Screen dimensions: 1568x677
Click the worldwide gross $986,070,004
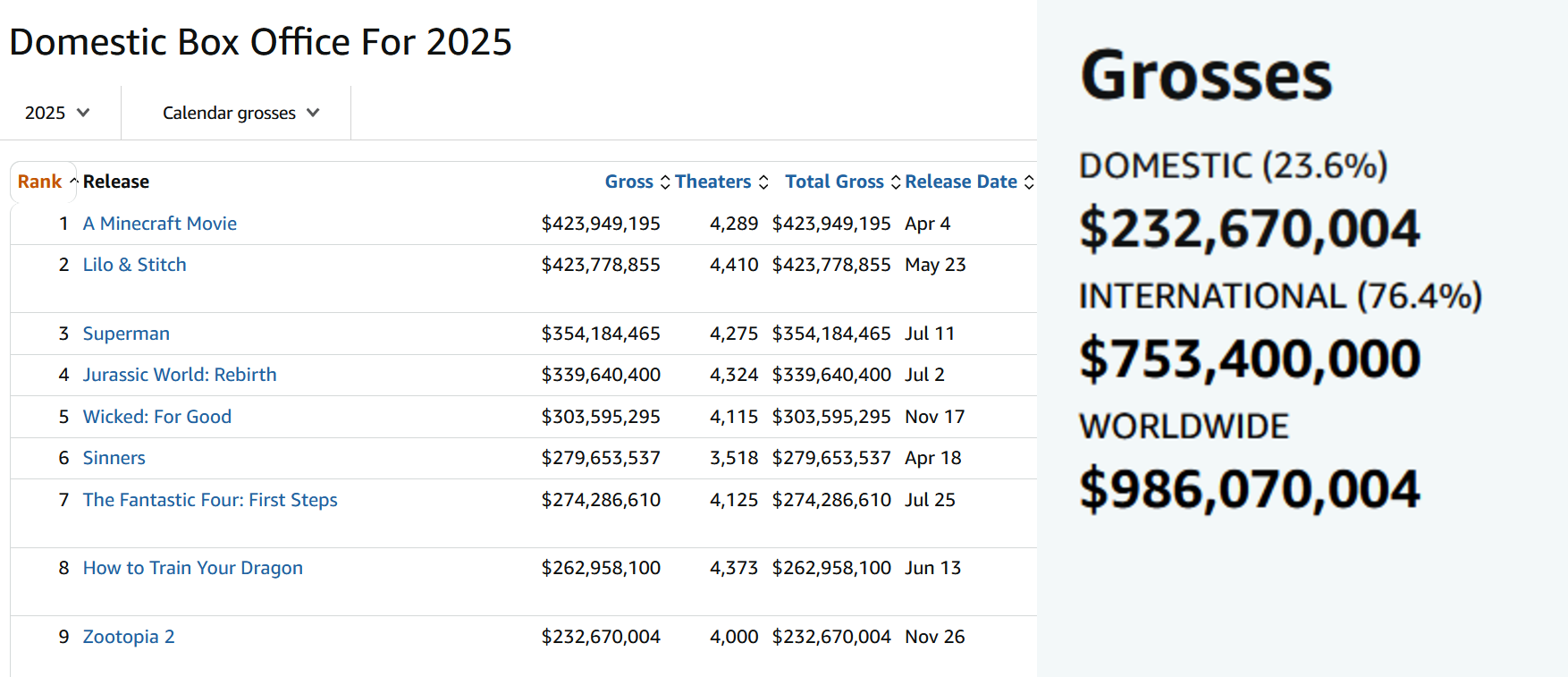1250,490
